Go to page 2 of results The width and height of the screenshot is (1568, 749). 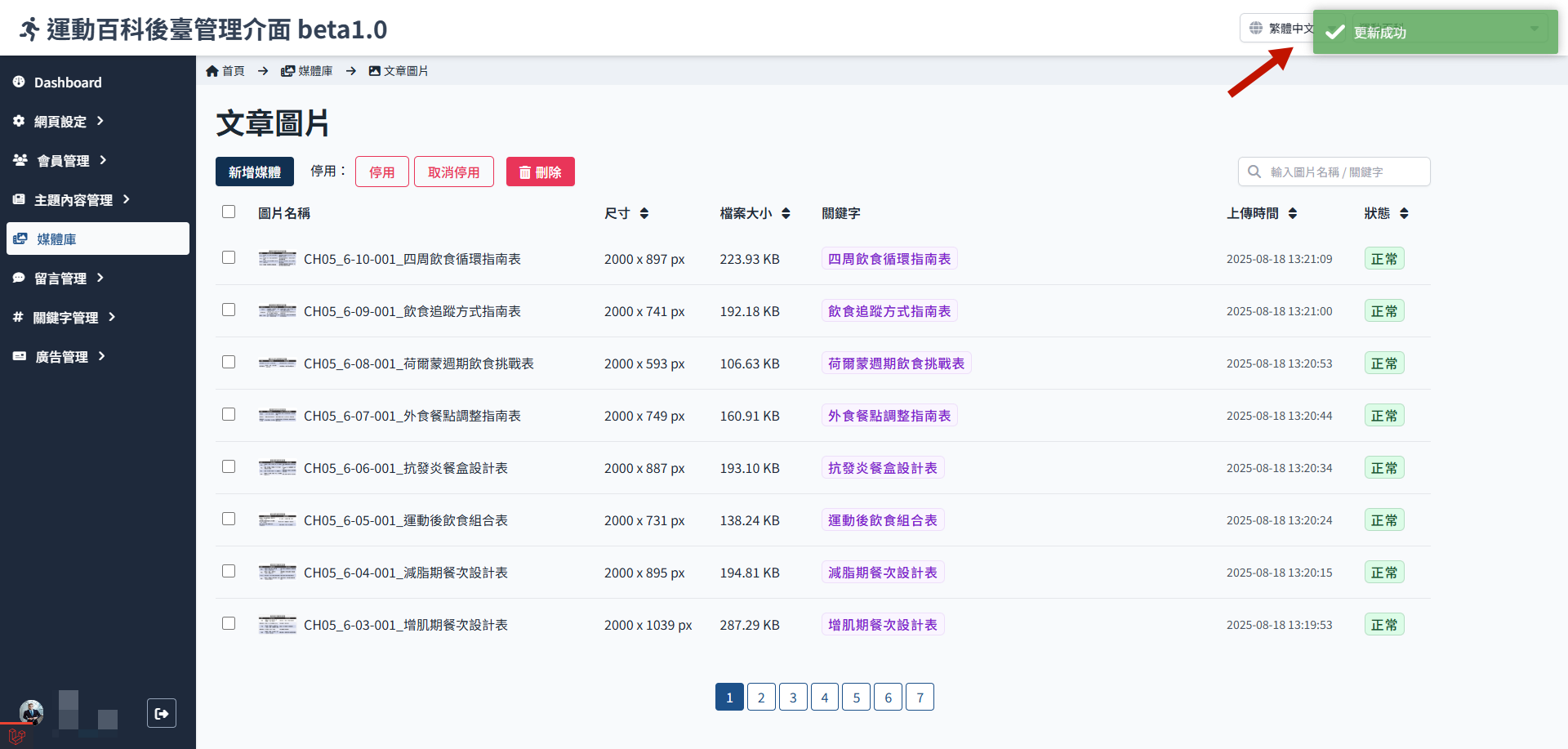click(761, 697)
